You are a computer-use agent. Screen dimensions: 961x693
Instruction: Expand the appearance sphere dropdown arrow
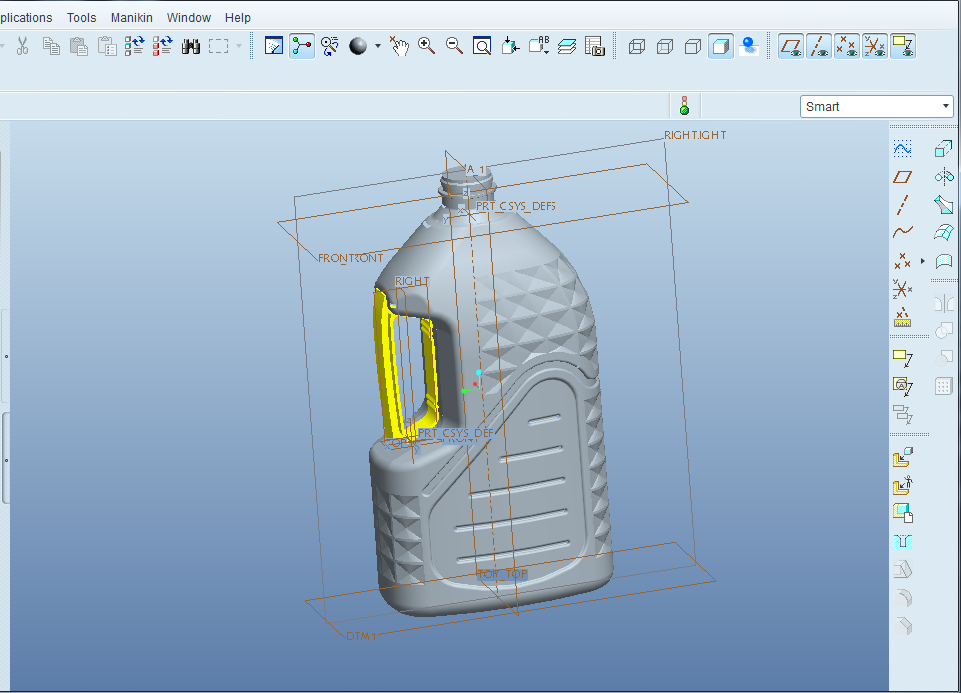click(x=377, y=46)
